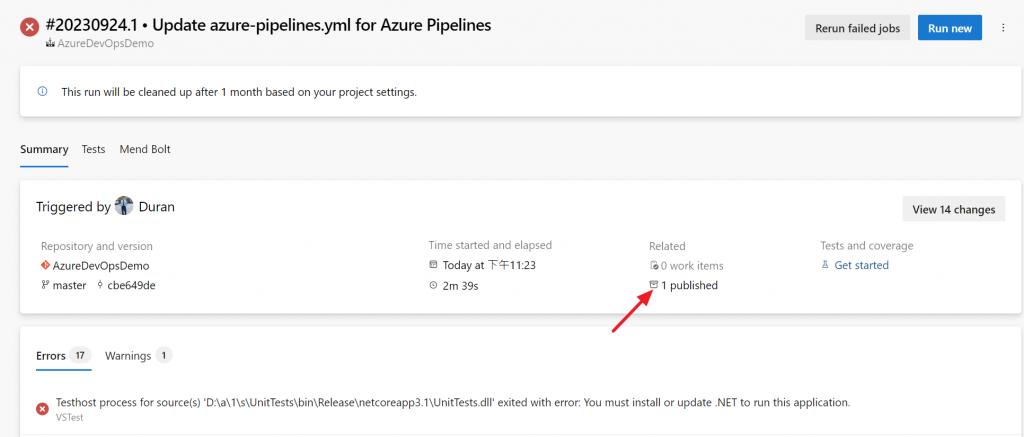Click the failed run status icon

pos(31,27)
